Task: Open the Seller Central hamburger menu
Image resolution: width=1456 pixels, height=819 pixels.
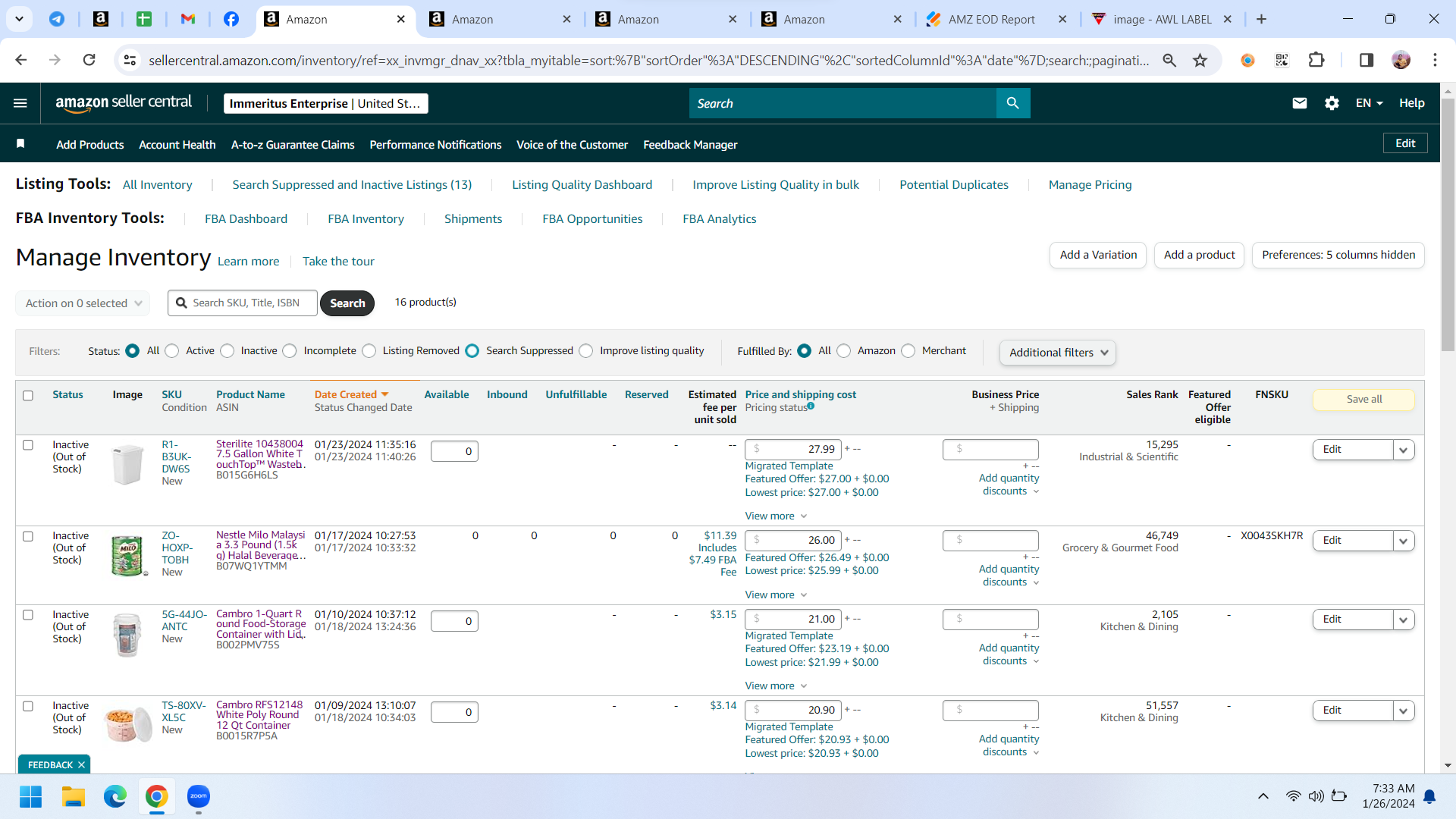Action: [20, 103]
